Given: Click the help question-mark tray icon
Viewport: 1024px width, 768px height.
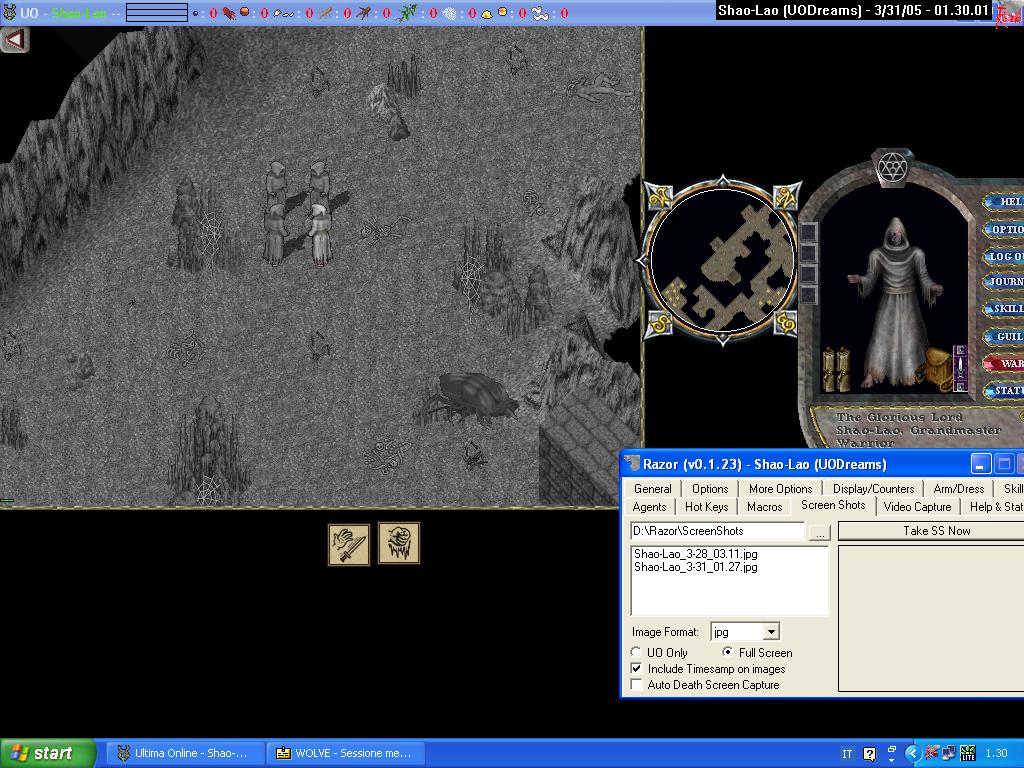Looking at the screenshot, I should point(869,754).
